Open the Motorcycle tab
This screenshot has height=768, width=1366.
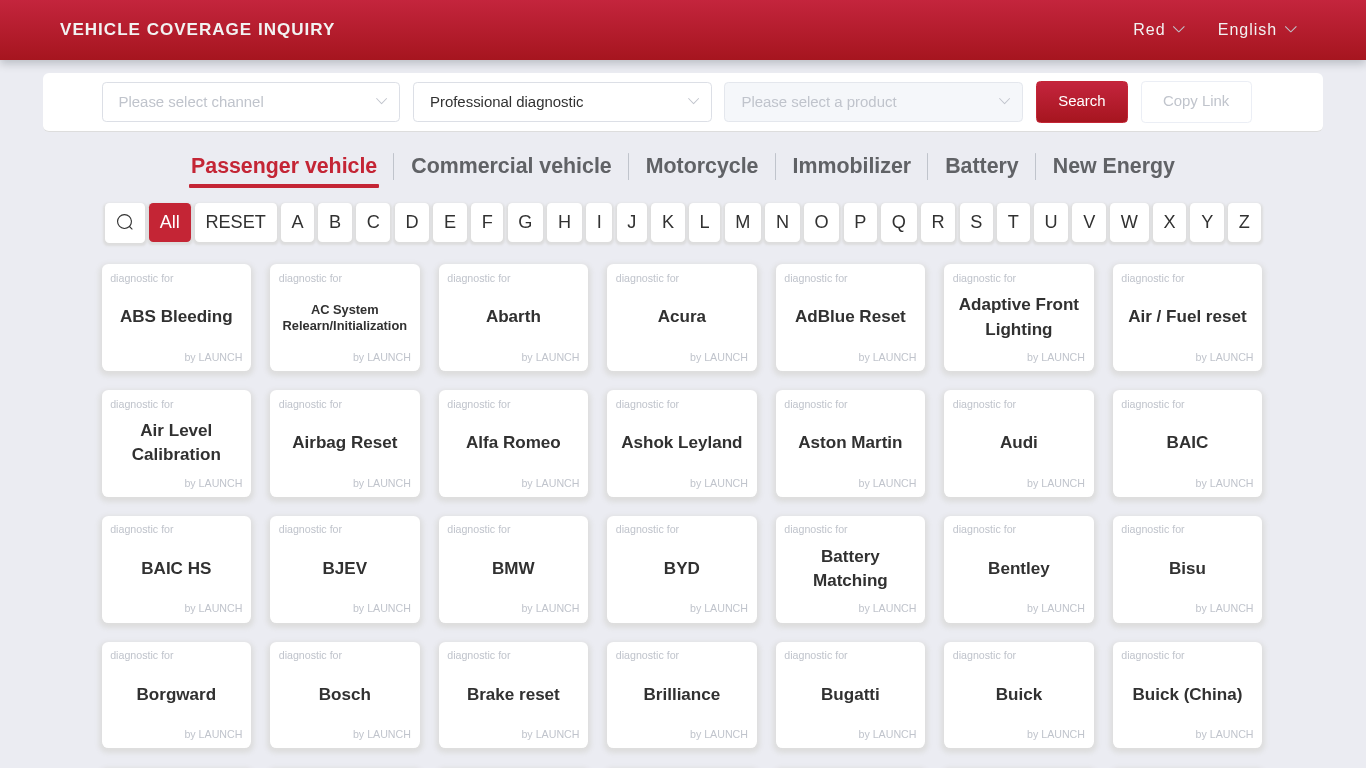[702, 166]
